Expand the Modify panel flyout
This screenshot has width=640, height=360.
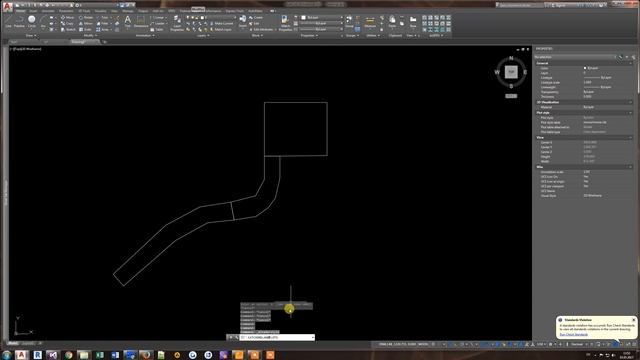(91, 36)
